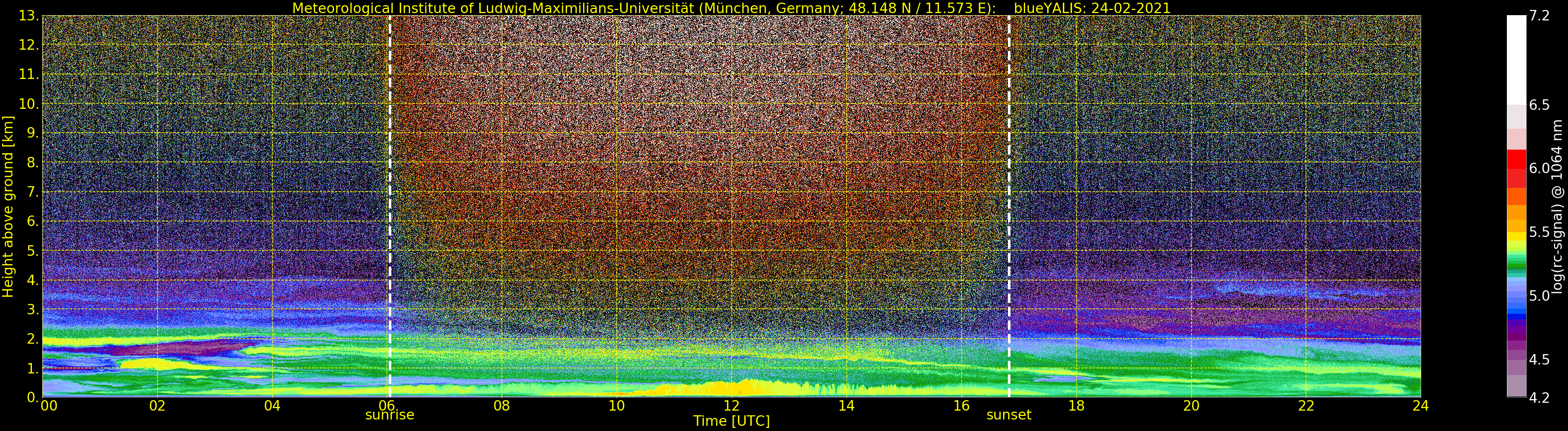Image resolution: width=1568 pixels, height=431 pixels.
Task: Click the colorbar tick label 7.2
Action: point(1539,16)
